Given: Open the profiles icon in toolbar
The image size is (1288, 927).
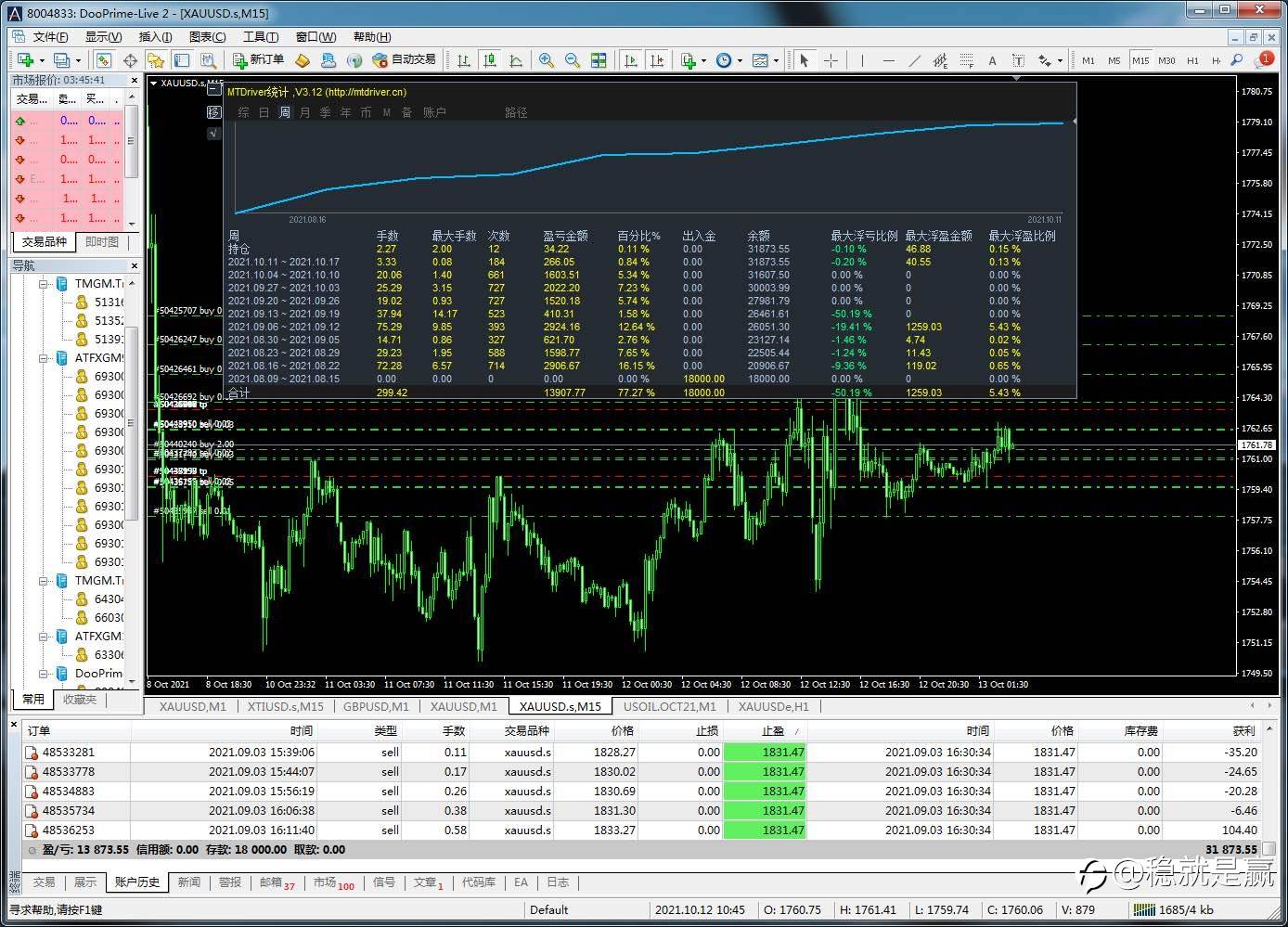Looking at the screenshot, I should [x=62, y=59].
